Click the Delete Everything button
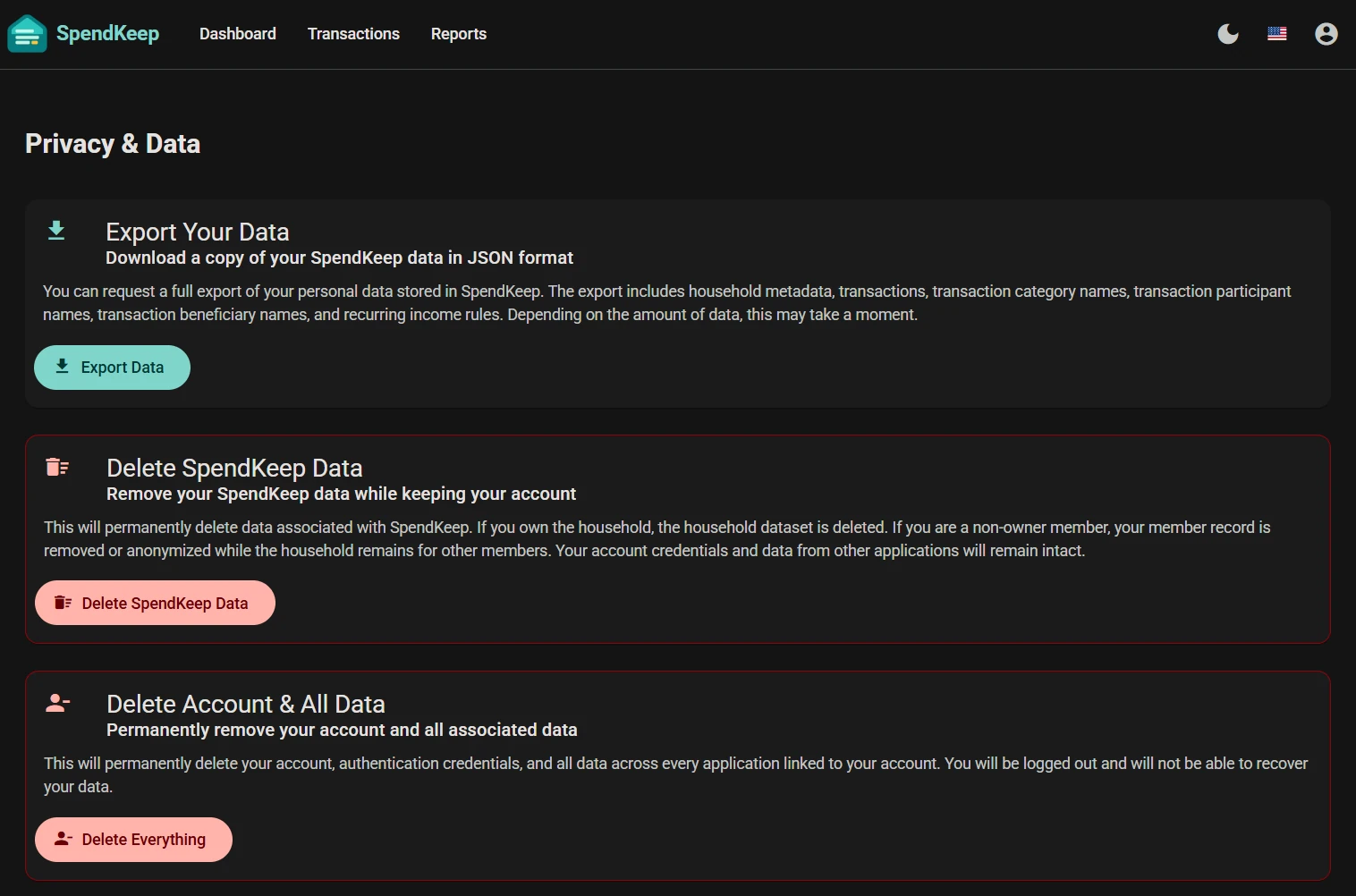Image resolution: width=1356 pixels, height=896 pixels. coord(133,840)
